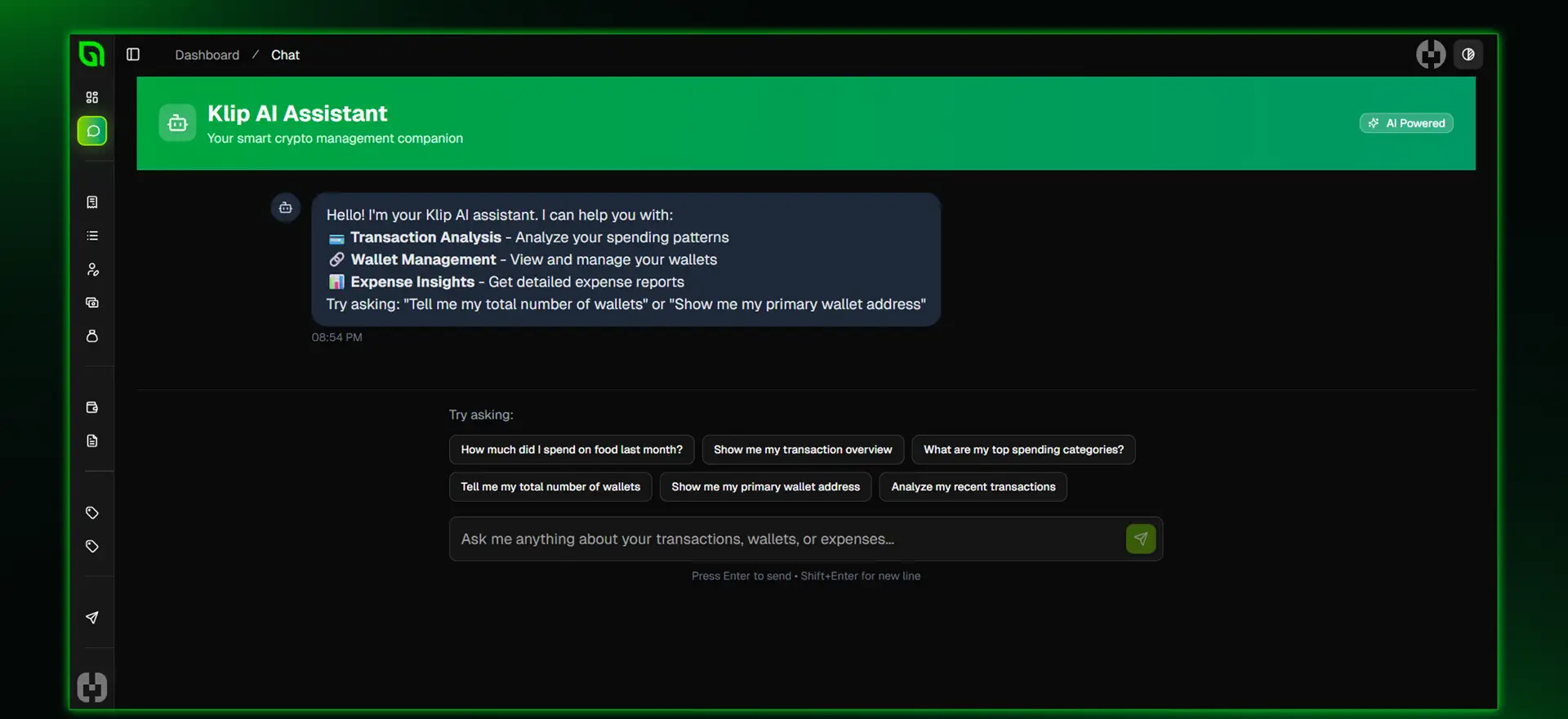Click 'Analyze my recent transactions' suggestion chip
Screen dimensions: 1568x719
click(x=973, y=487)
